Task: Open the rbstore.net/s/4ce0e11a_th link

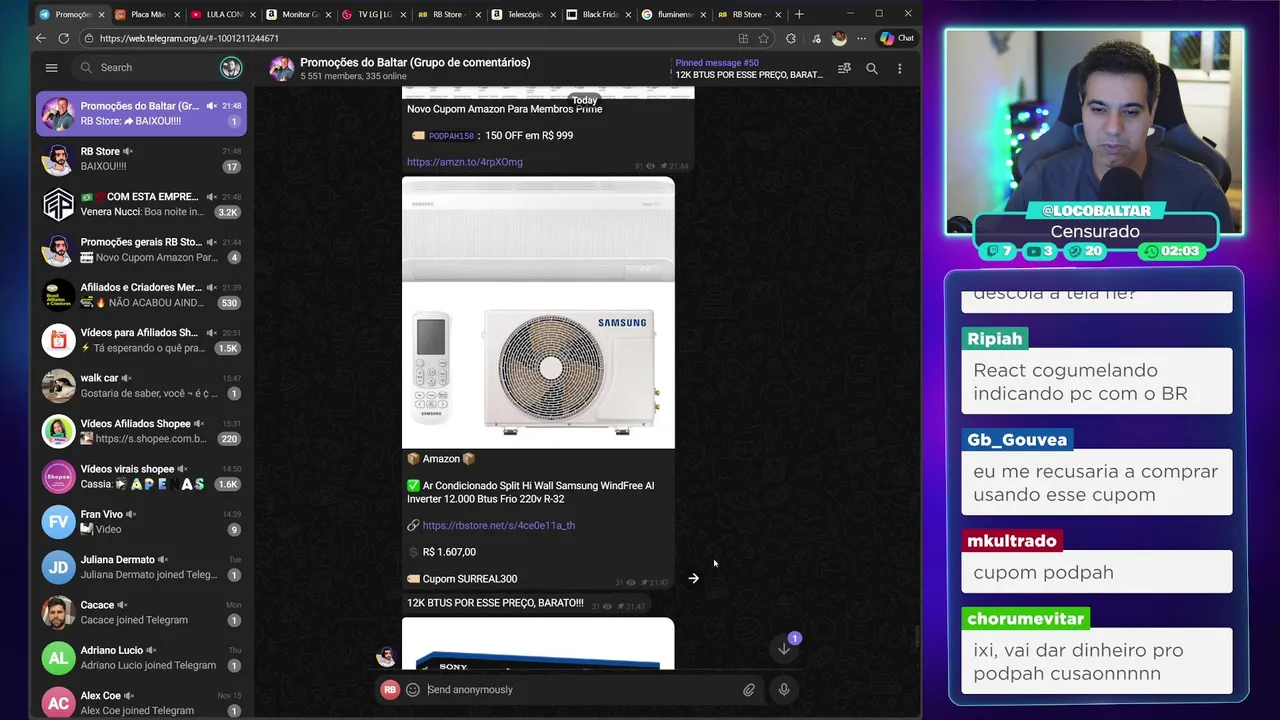Action: coord(498,525)
